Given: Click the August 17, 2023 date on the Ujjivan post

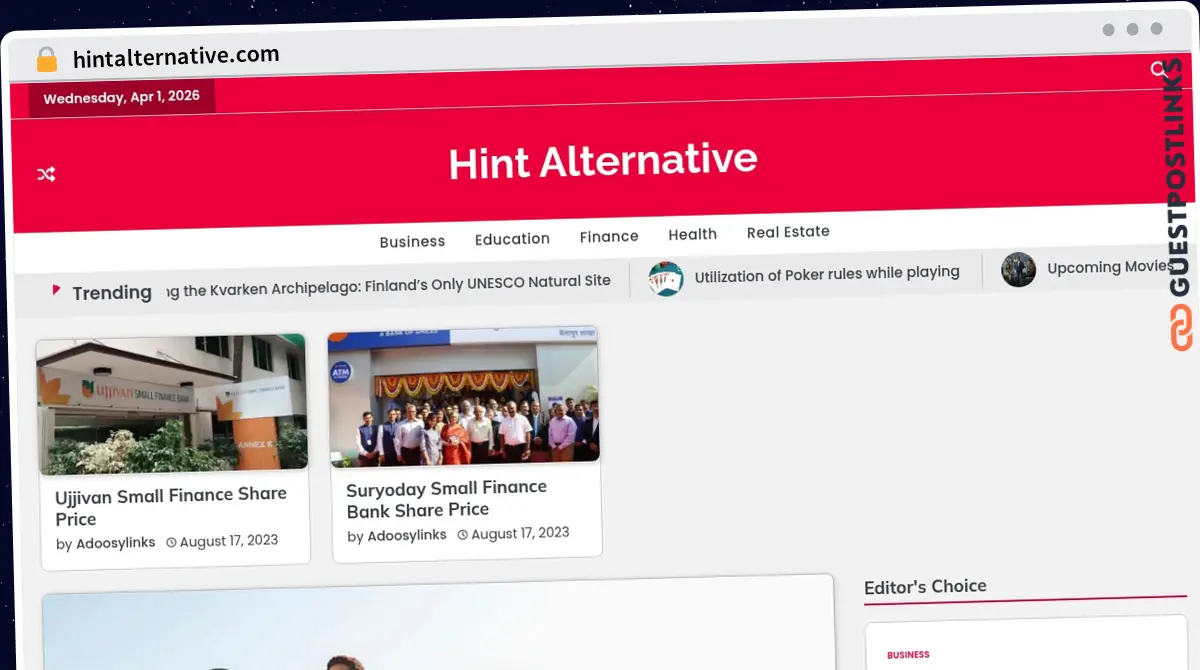Looking at the screenshot, I should tap(229, 541).
